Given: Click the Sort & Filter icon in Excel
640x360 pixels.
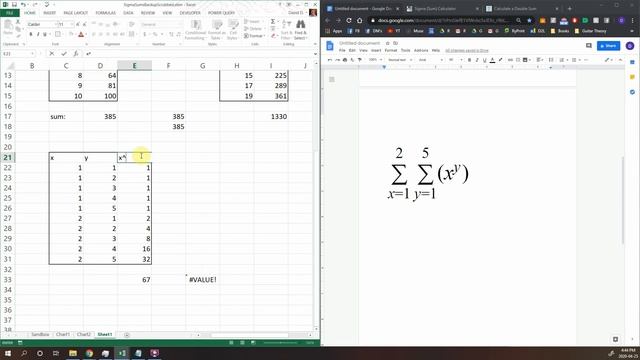Looking at the screenshot, I should click(x=287, y=29).
